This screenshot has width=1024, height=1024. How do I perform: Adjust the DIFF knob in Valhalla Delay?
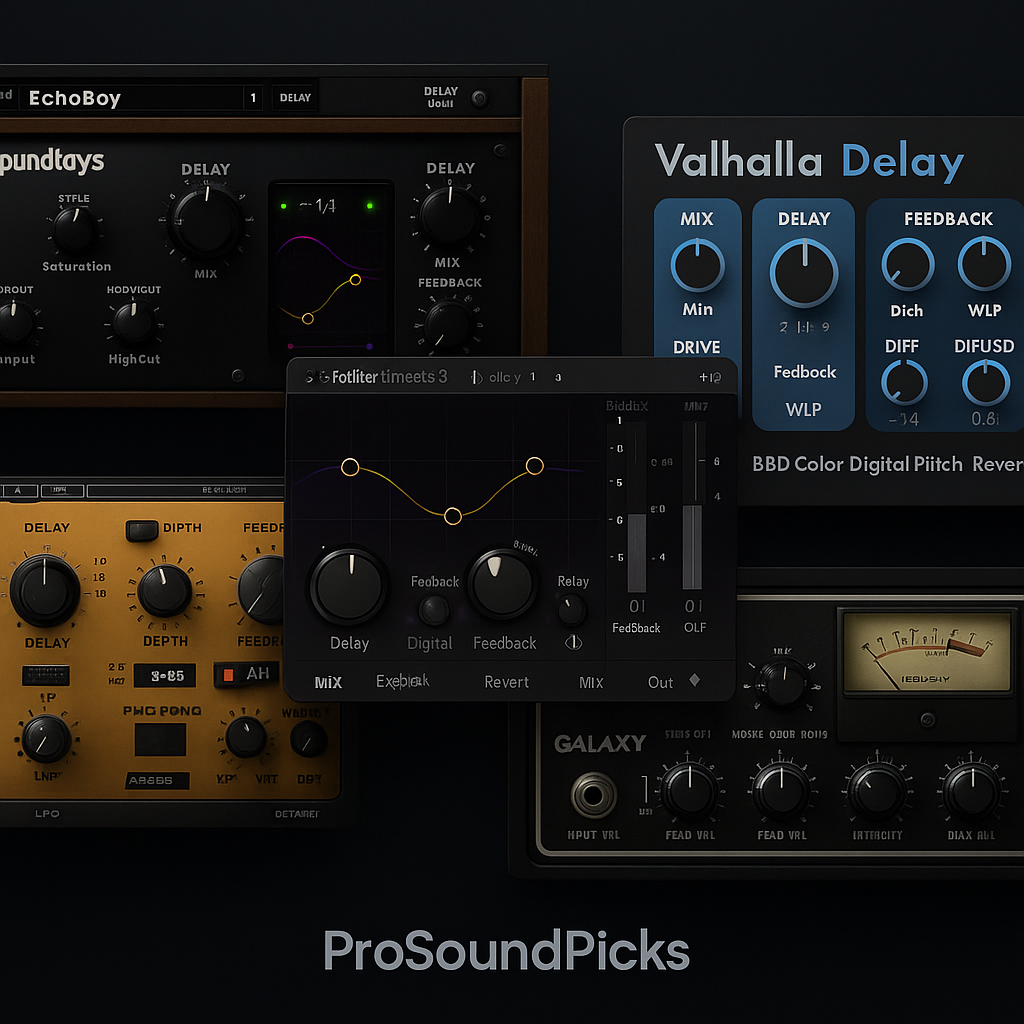[904, 382]
